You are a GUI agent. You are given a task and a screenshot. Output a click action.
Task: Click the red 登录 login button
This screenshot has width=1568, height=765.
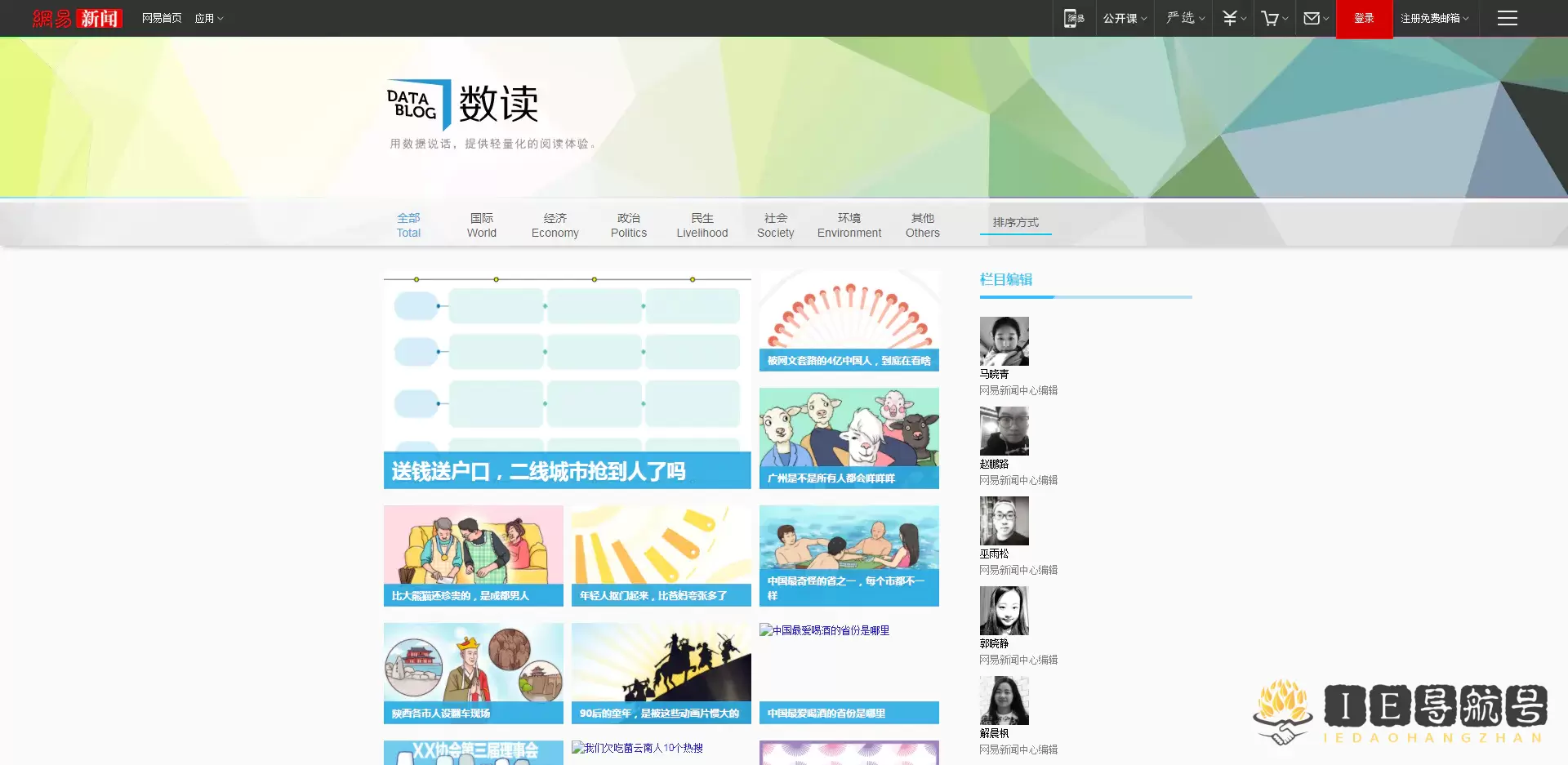[1364, 18]
